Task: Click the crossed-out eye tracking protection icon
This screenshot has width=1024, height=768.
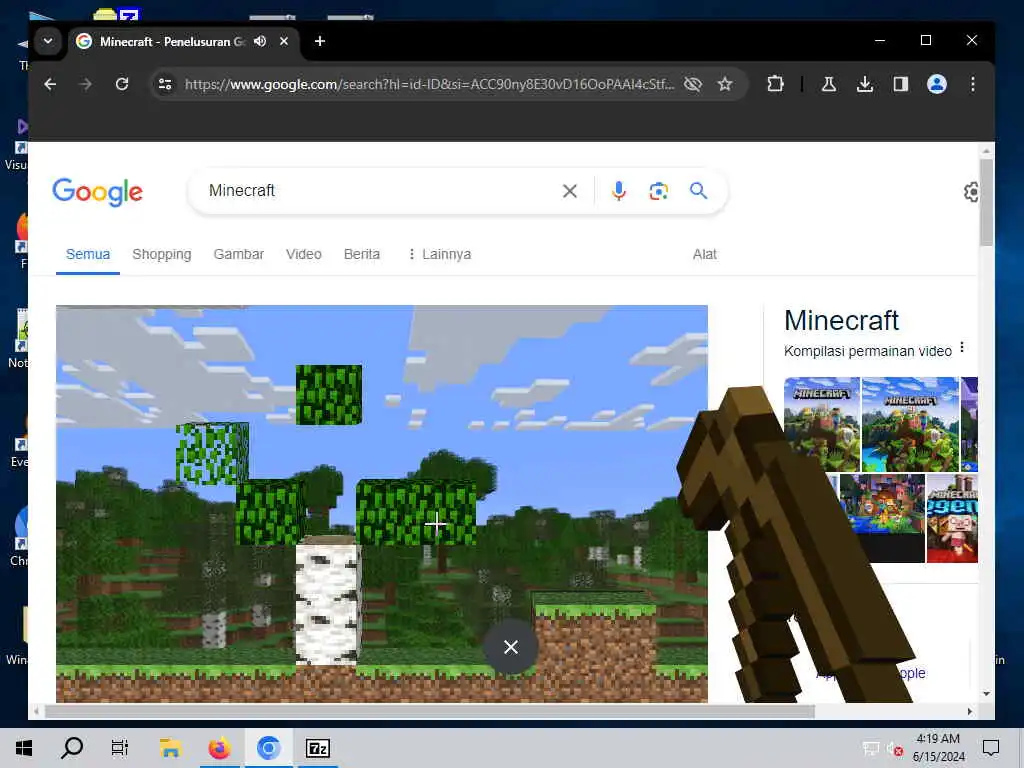Action: [693, 84]
